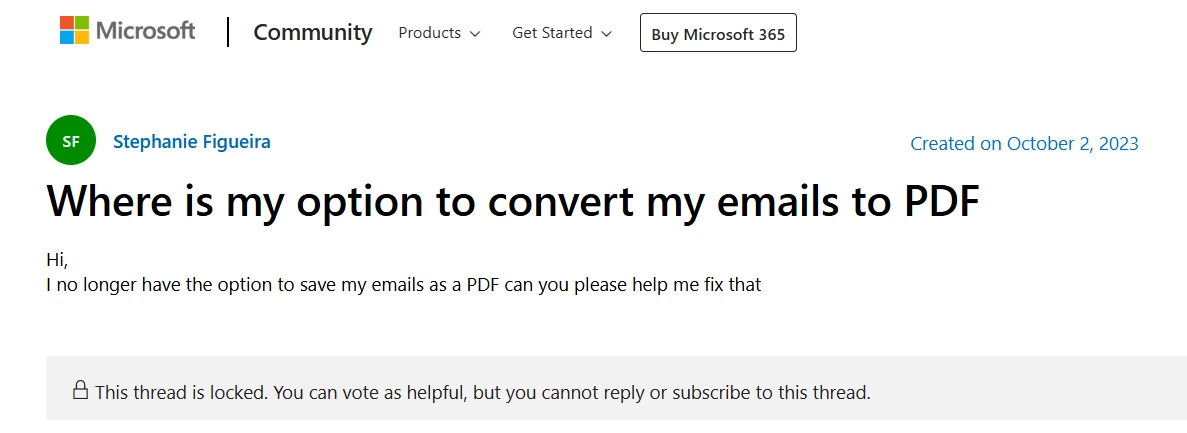
Task: Expand the Get Started dropdown menu
Action: pyautogui.click(x=561, y=33)
